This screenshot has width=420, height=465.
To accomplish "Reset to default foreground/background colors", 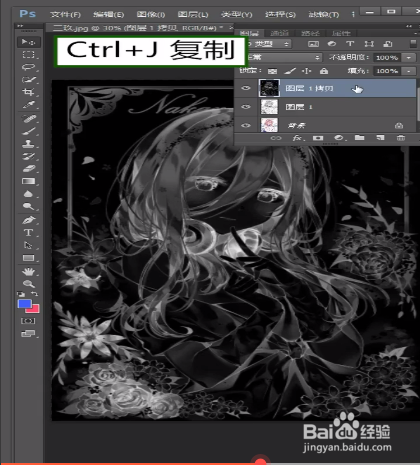I will (x=21, y=294).
